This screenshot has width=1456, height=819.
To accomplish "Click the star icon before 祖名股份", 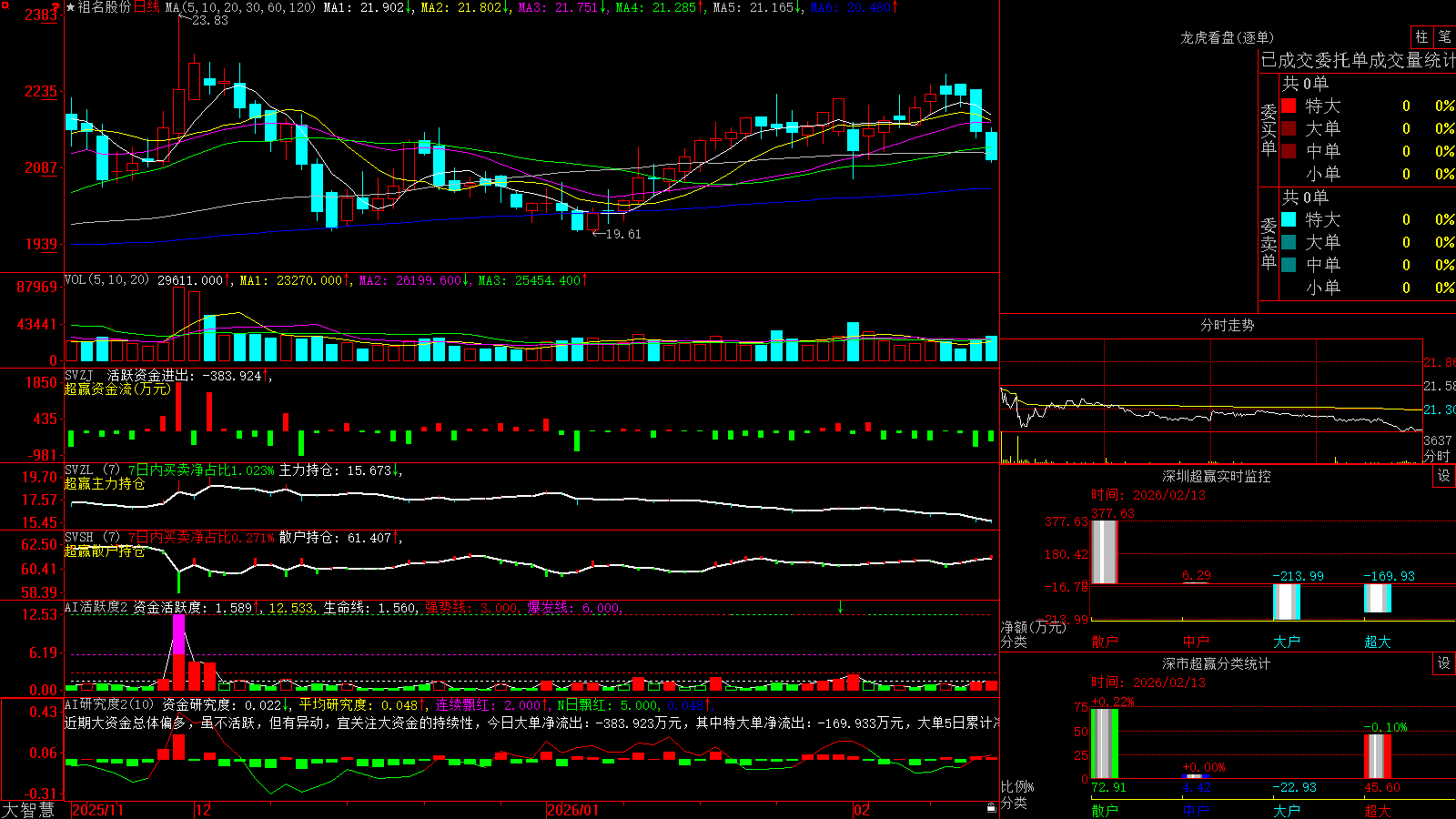I will [71, 7].
